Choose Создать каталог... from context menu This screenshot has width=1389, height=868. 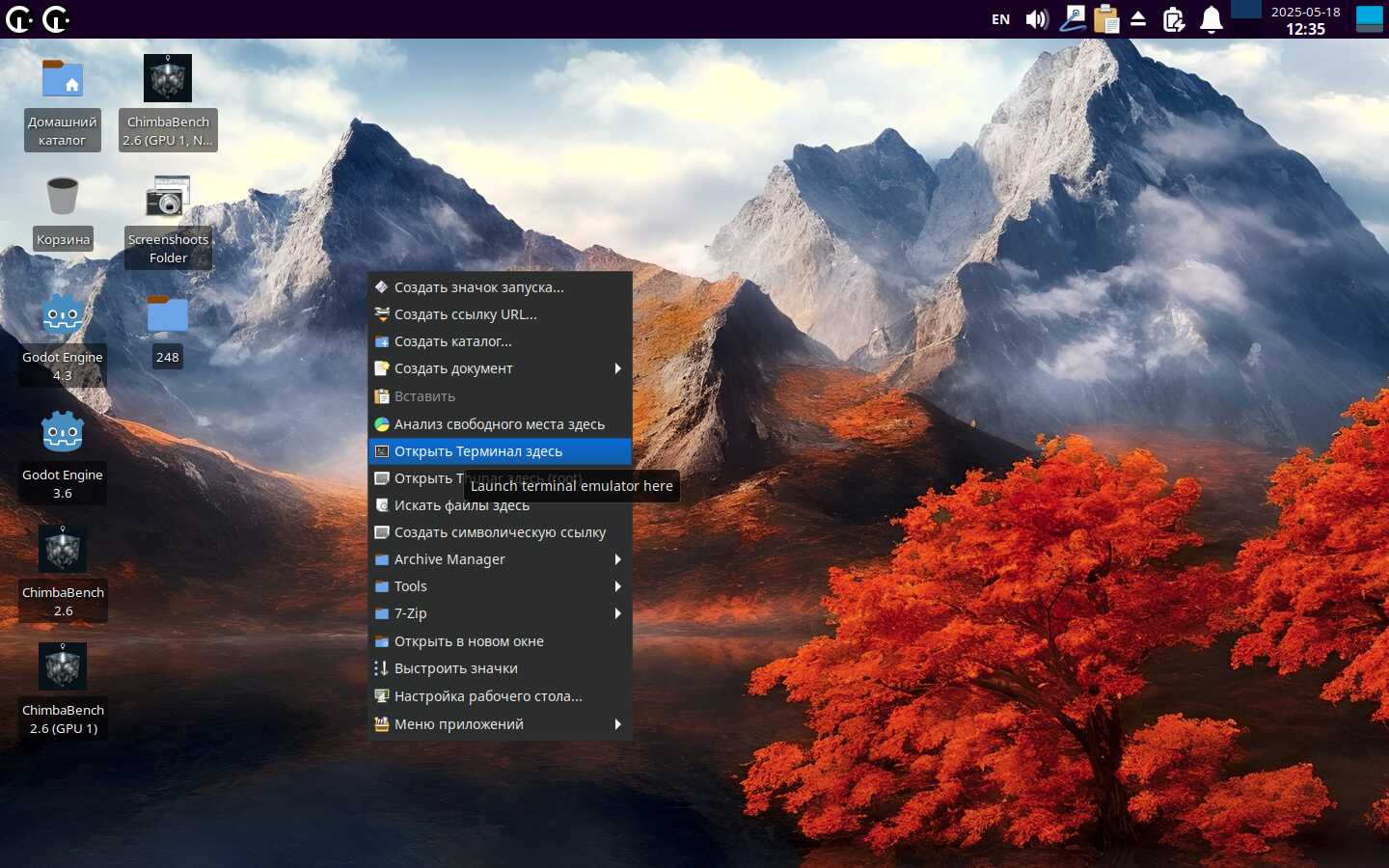[453, 341]
